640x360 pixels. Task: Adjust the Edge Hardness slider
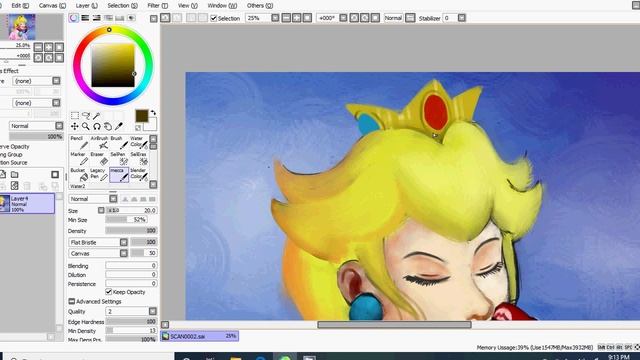coord(131,322)
